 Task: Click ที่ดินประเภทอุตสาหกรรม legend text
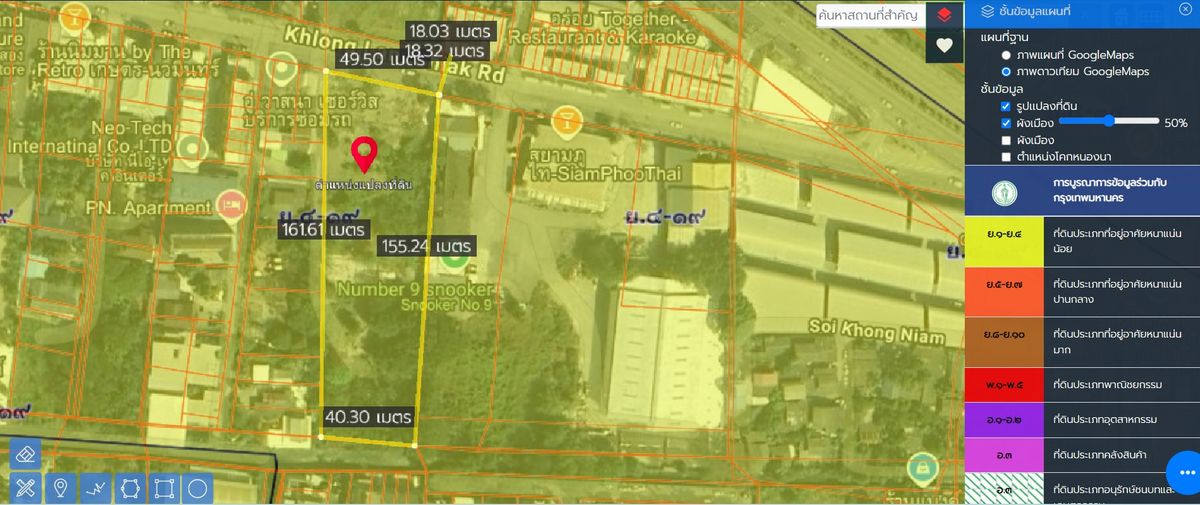point(1106,419)
